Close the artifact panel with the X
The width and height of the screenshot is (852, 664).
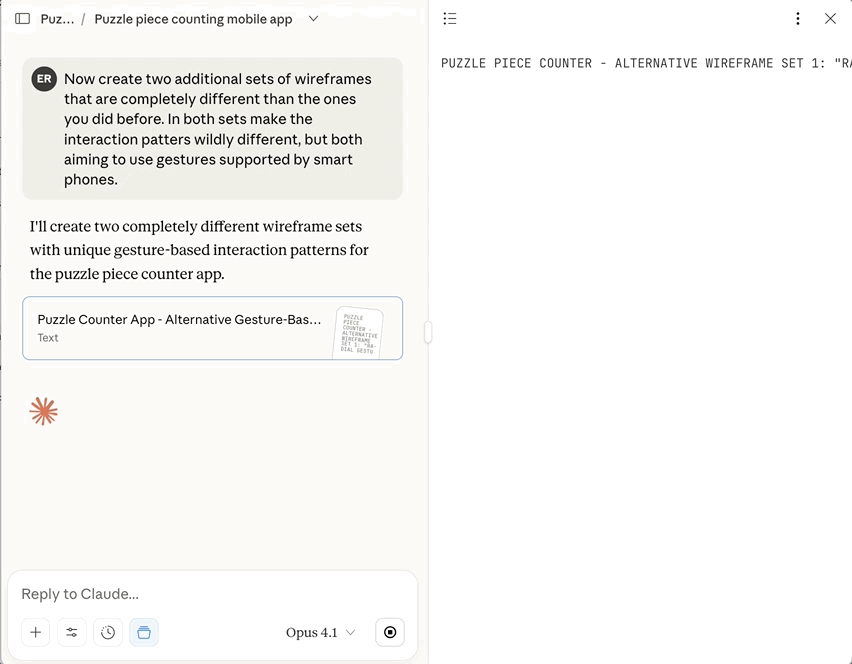point(830,19)
